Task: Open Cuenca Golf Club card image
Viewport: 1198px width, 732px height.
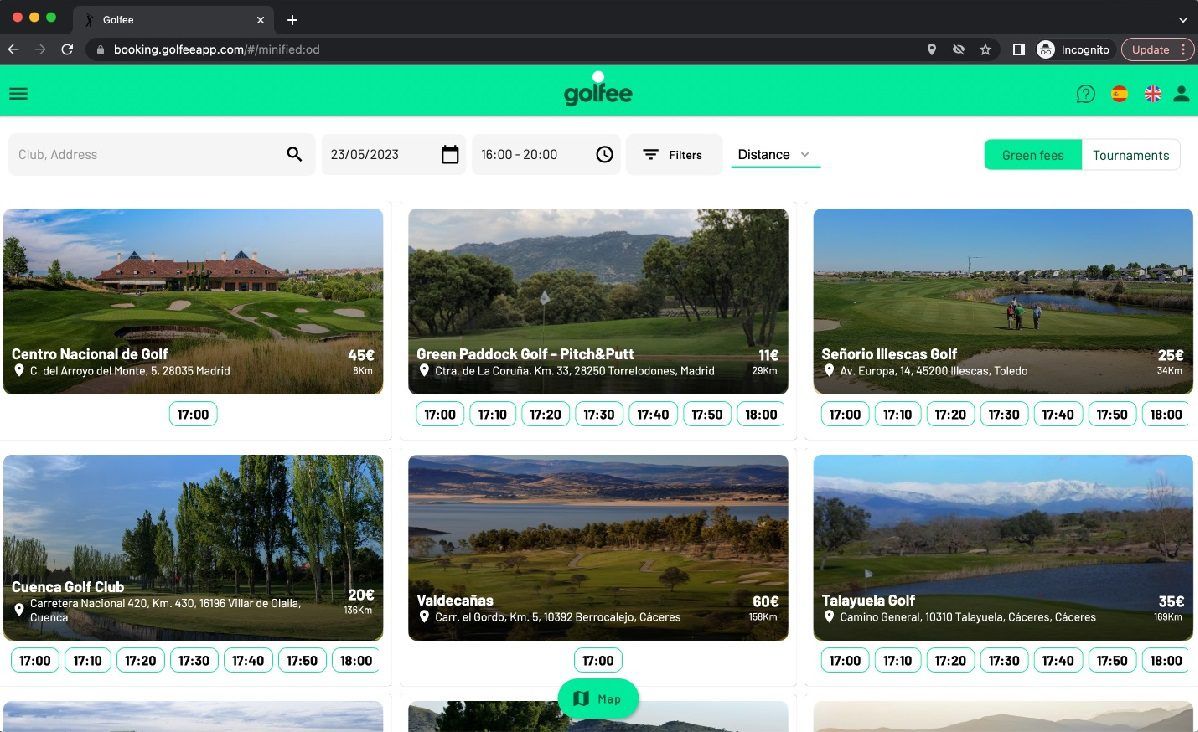Action: tap(193, 547)
